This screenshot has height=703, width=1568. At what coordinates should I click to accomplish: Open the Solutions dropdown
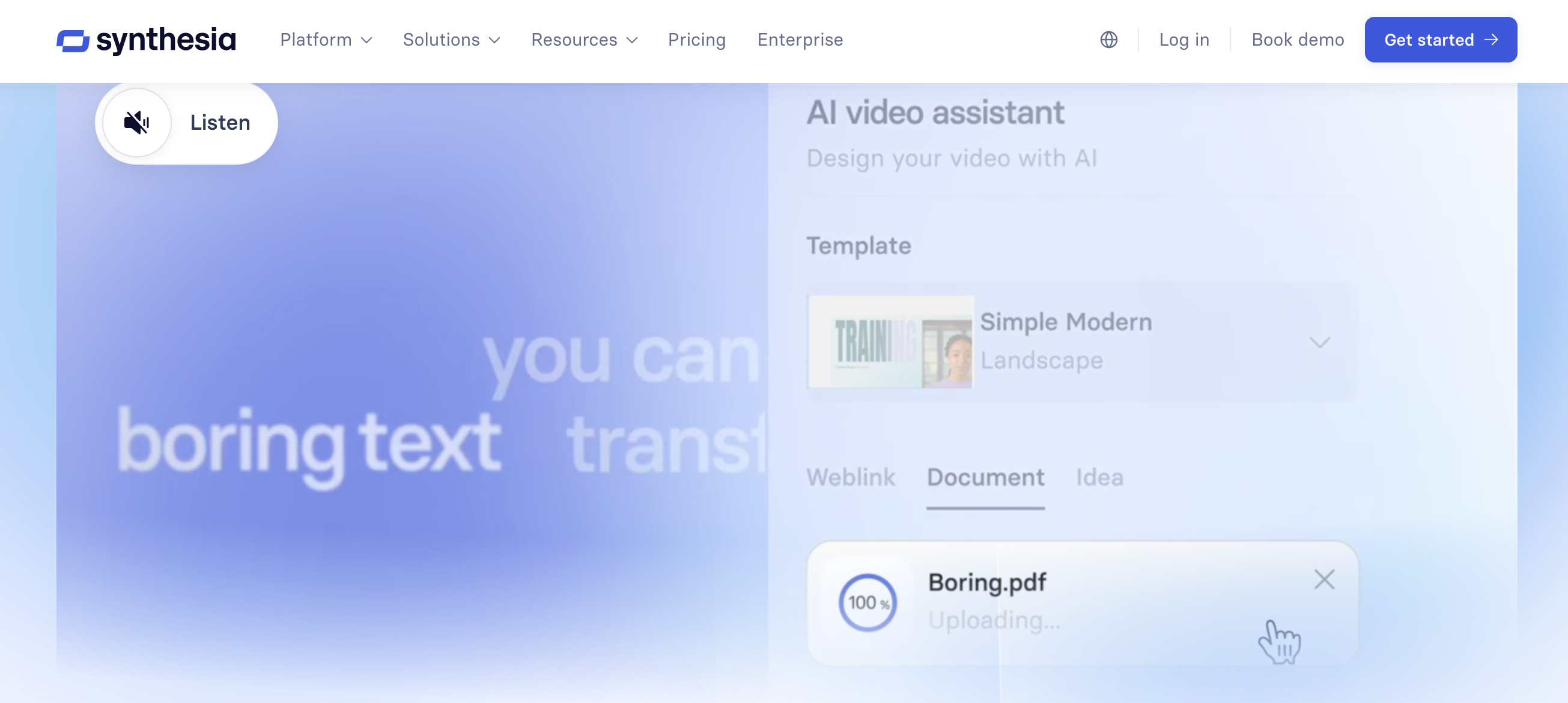pyautogui.click(x=451, y=40)
